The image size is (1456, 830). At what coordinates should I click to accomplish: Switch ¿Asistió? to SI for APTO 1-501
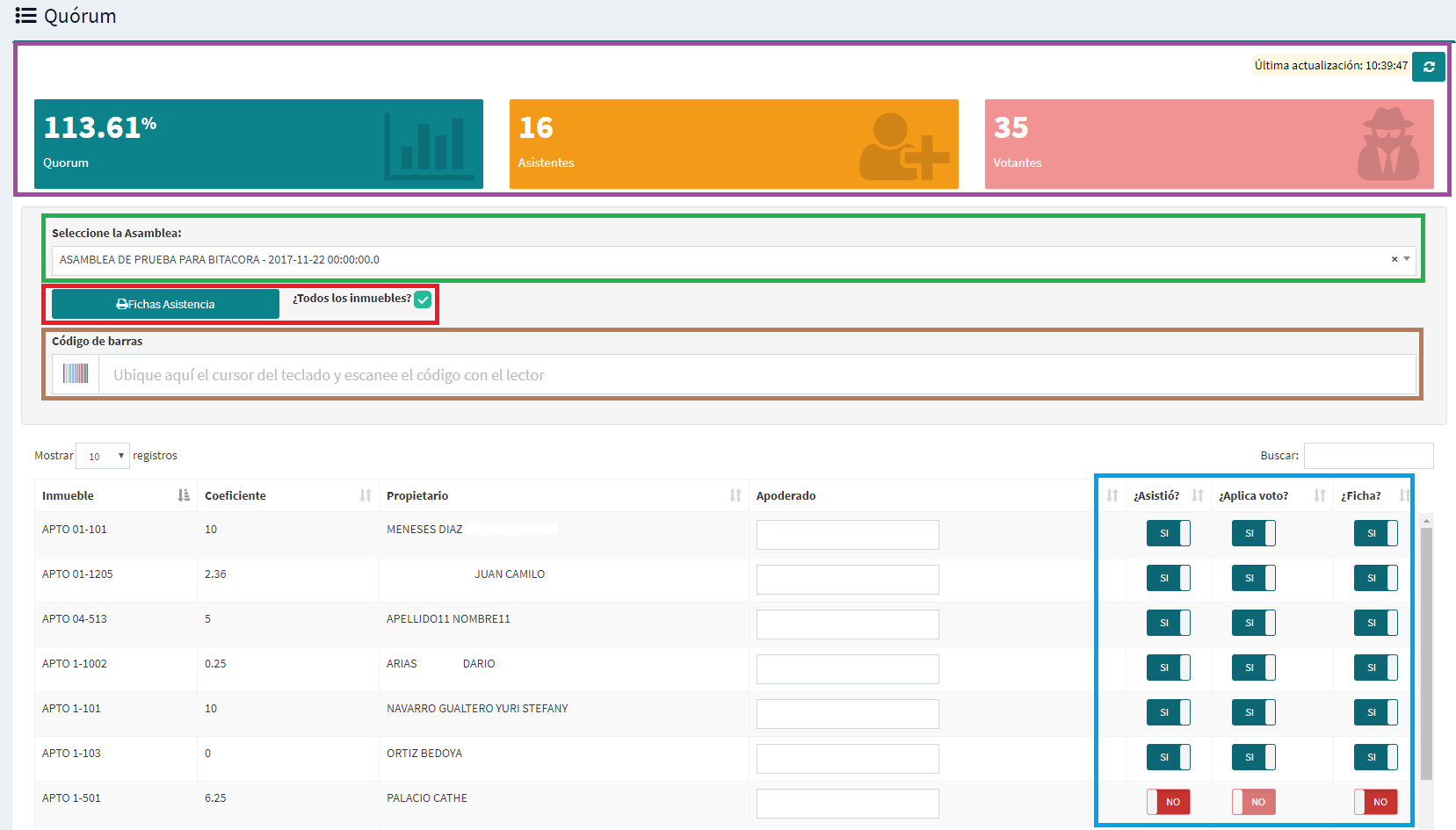tap(1168, 802)
